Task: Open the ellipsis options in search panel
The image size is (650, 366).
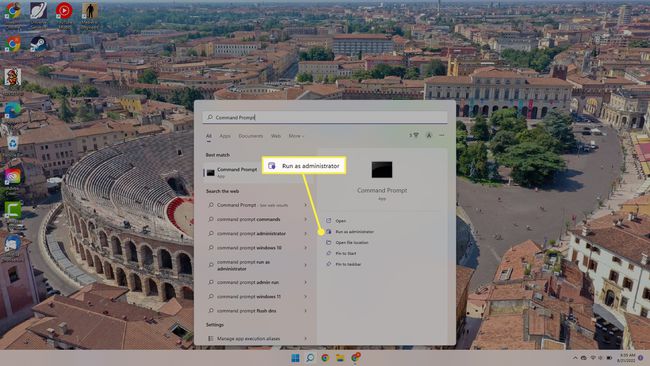Action: click(442, 136)
